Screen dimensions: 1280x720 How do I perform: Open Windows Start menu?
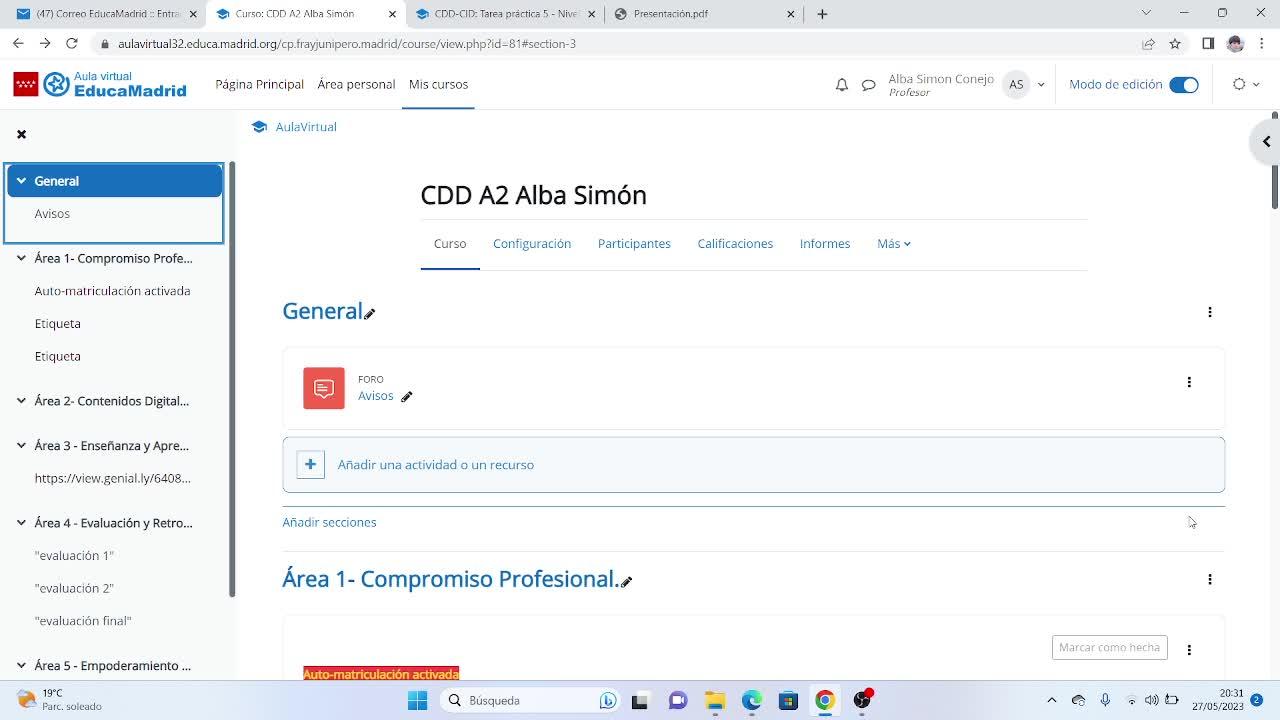(417, 700)
